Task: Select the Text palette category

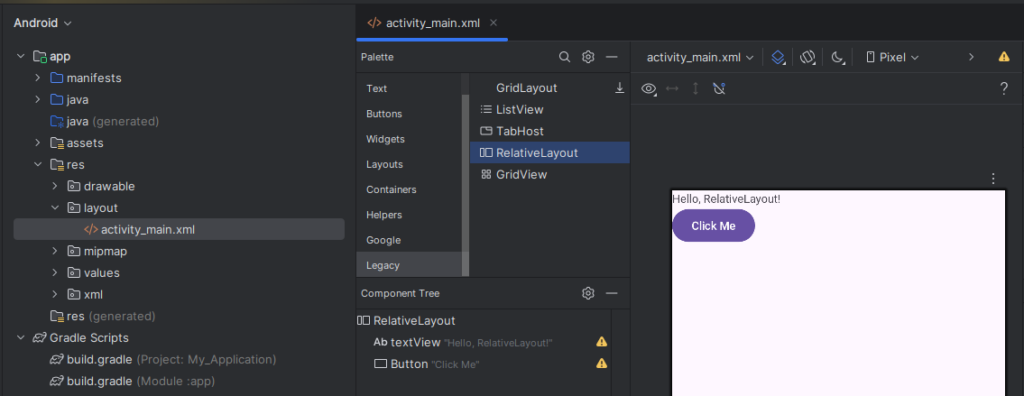Action: click(409, 88)
